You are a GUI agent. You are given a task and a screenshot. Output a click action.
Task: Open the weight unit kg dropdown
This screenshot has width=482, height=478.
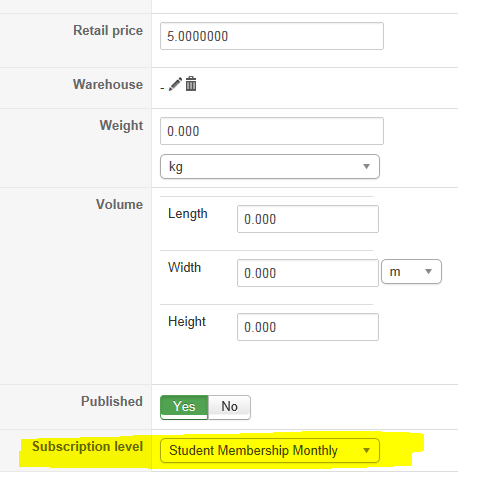(270, 166)
